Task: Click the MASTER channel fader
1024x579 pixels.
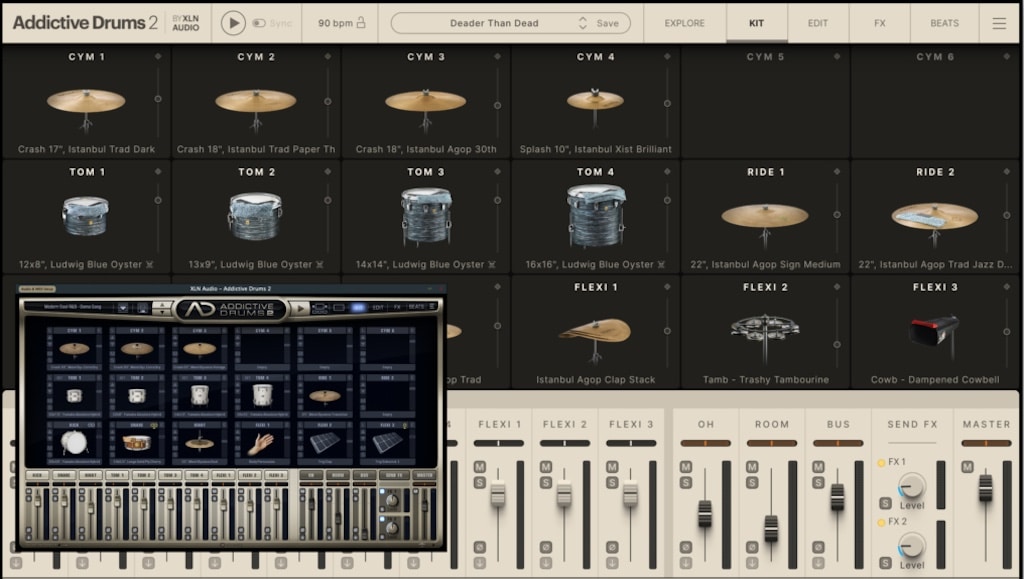Action: 985,488
